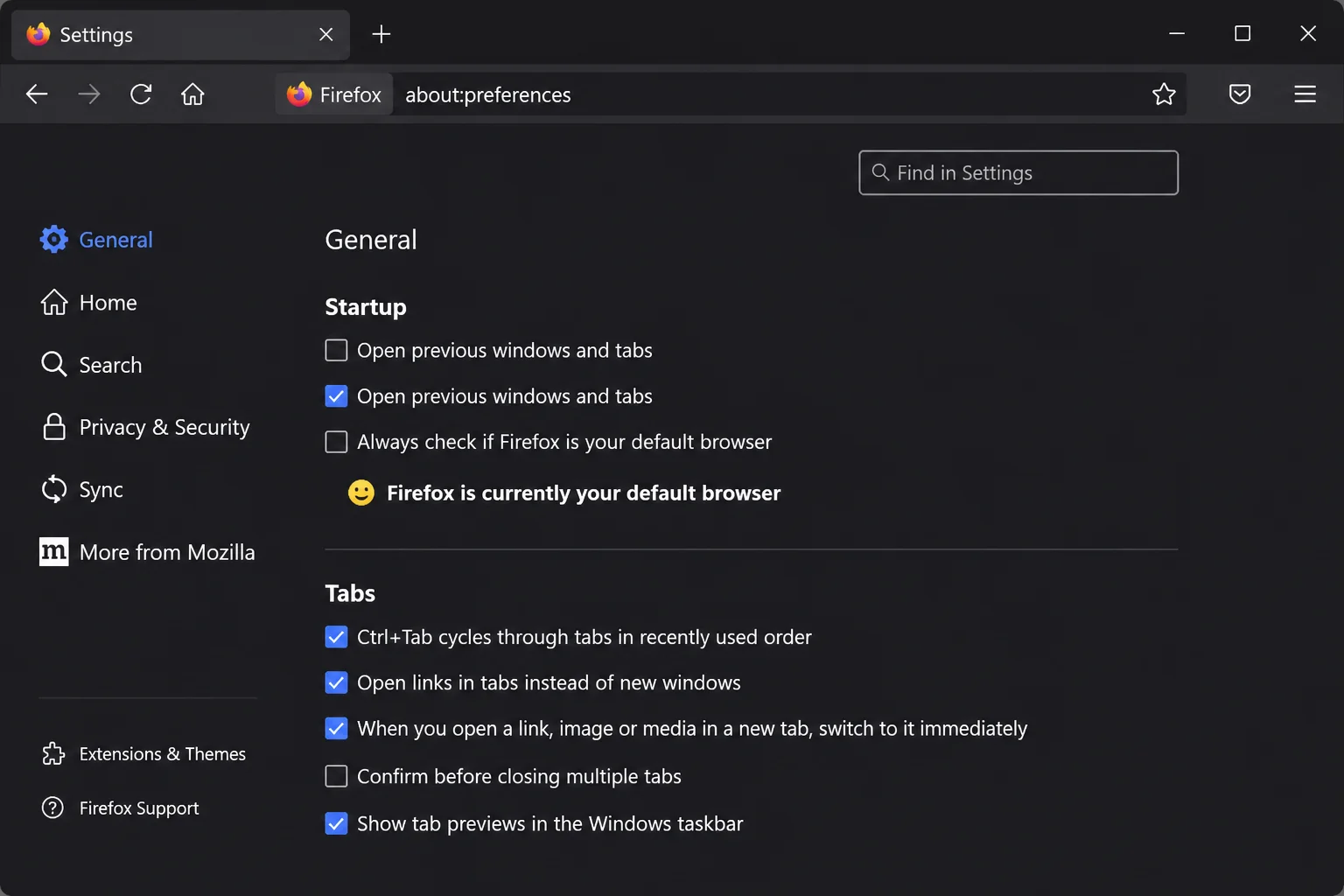
Task: Select the General settings category label
Action: (x=115, y=240)
